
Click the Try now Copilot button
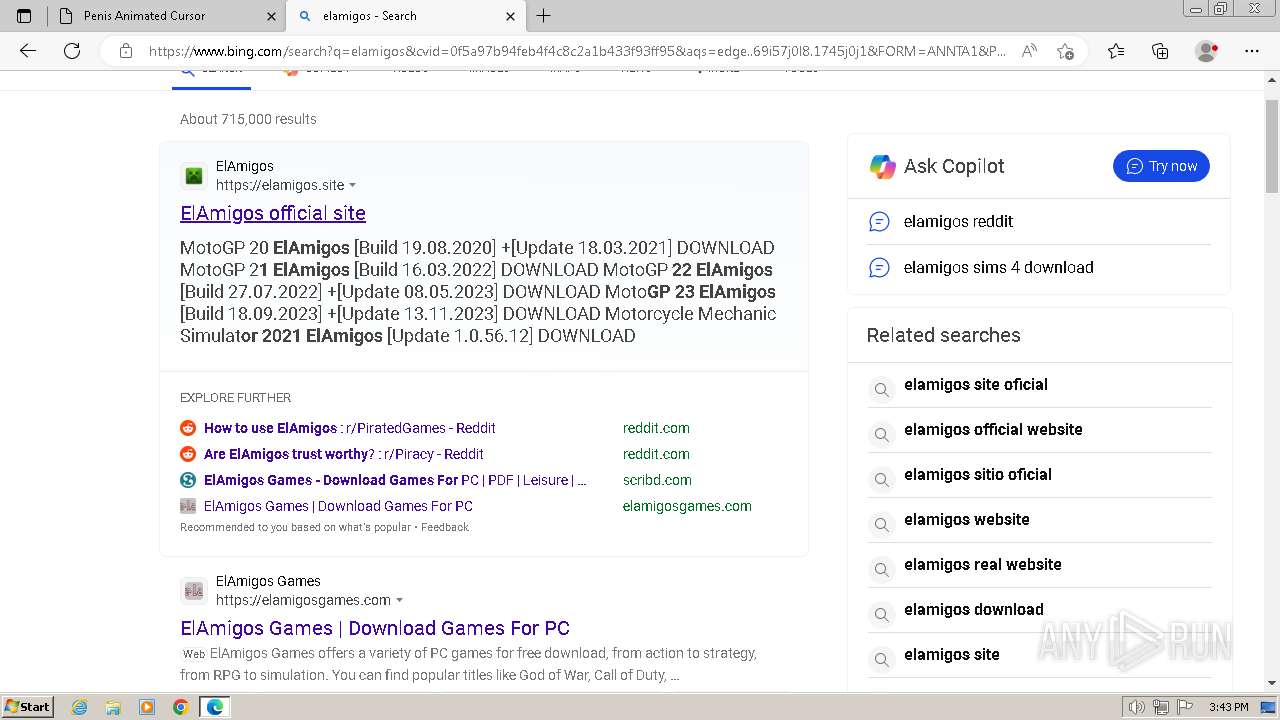click(x=1161, y=166)
